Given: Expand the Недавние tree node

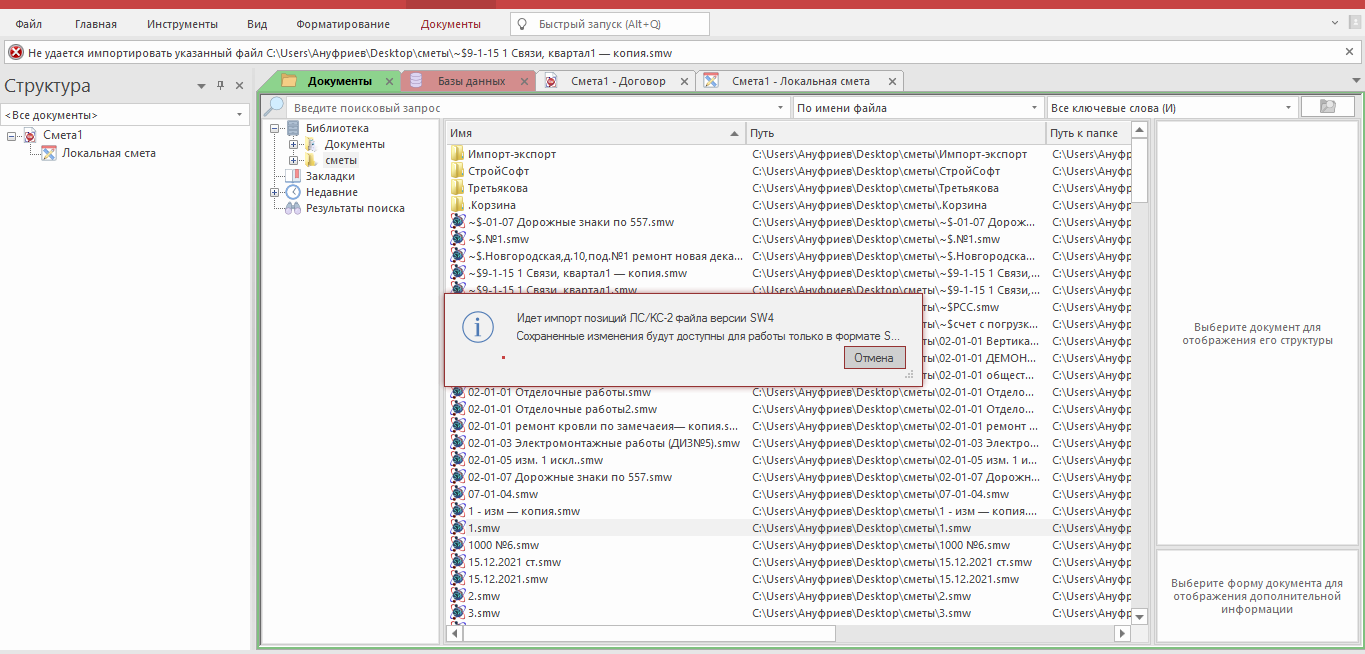Looking at the screenshot, I should 274,192.
